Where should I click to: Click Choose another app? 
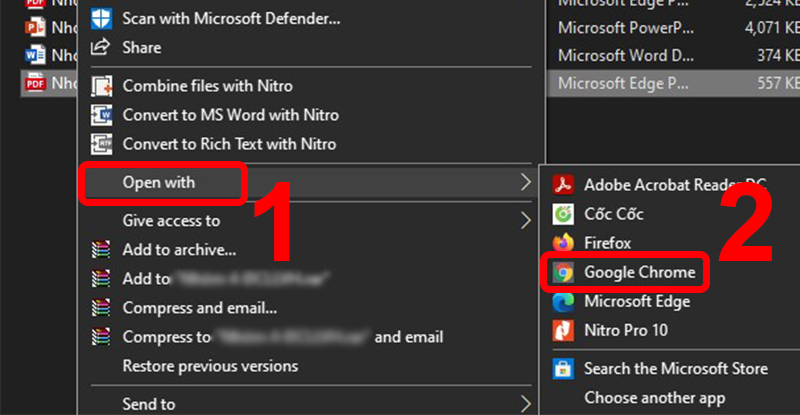click(654, 398)
